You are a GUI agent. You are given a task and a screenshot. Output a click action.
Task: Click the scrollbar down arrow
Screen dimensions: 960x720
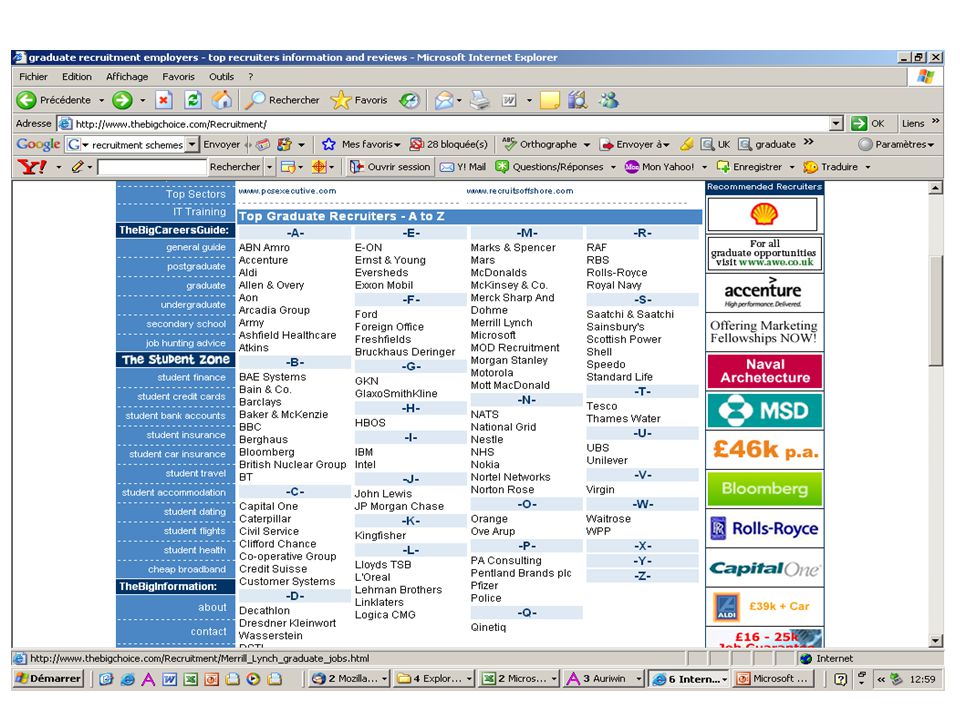(x=936, y=641)
